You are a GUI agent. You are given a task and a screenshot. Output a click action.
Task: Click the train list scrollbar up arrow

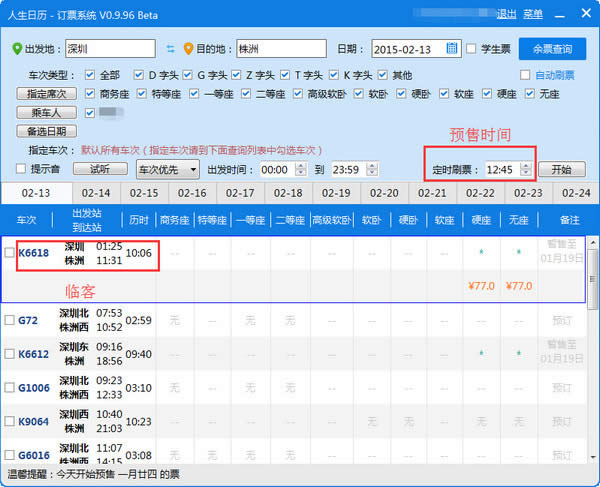click(x=593, y=242)
